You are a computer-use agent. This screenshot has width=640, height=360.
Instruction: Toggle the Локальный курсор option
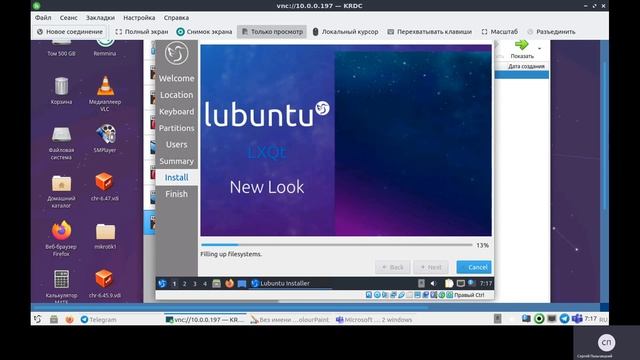[x=345, y=31]
